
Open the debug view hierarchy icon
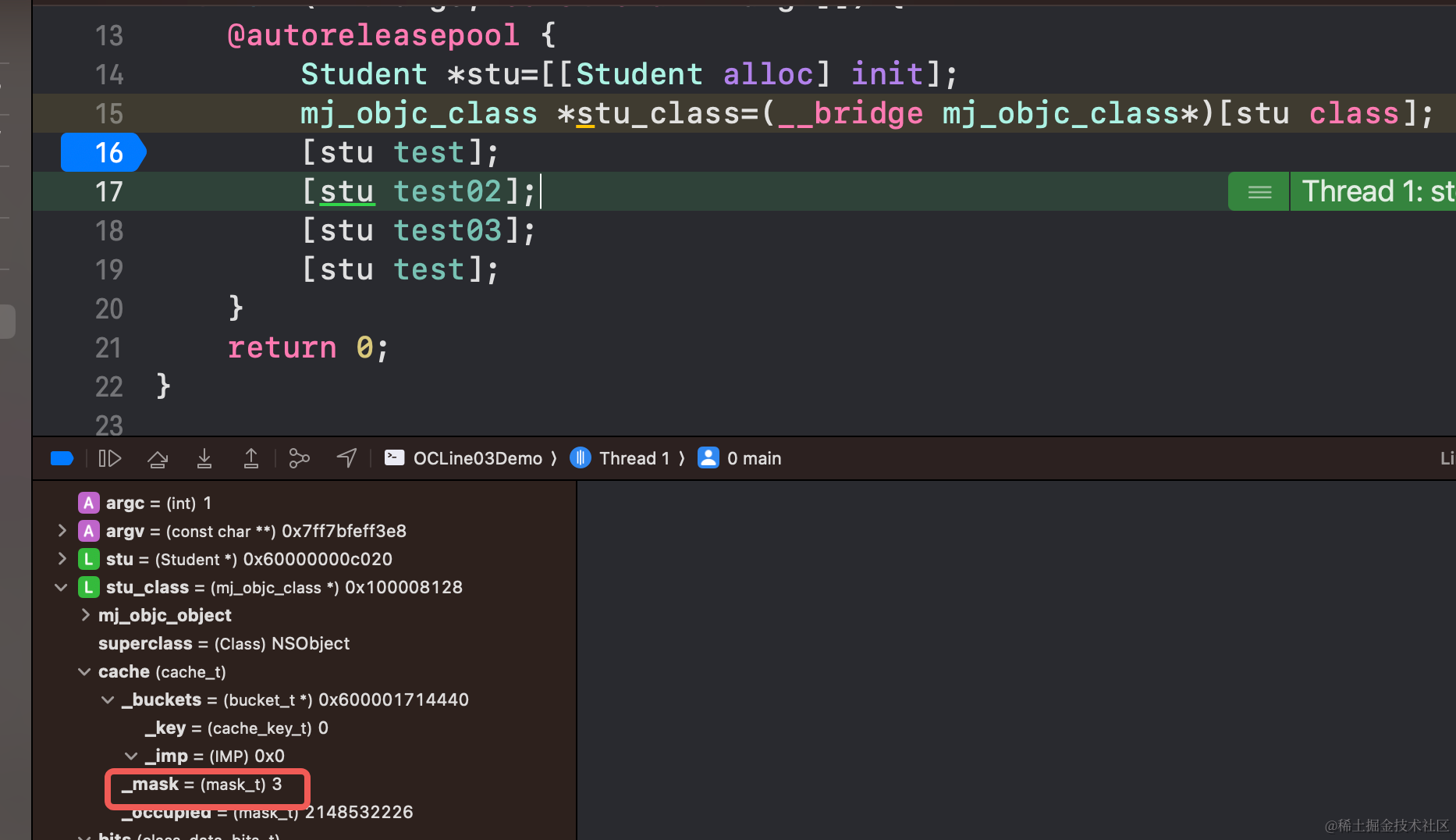click(x=299, y=458)
